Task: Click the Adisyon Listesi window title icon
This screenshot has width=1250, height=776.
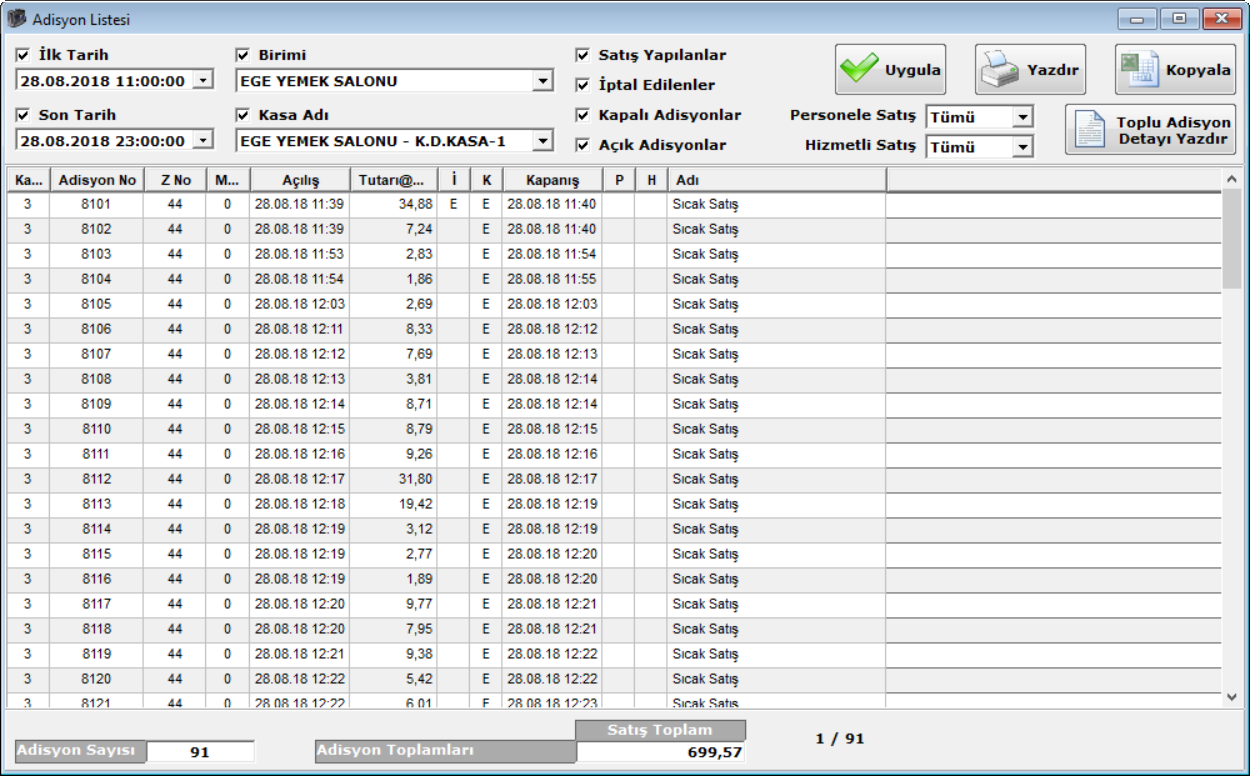Action: [16, 19]
